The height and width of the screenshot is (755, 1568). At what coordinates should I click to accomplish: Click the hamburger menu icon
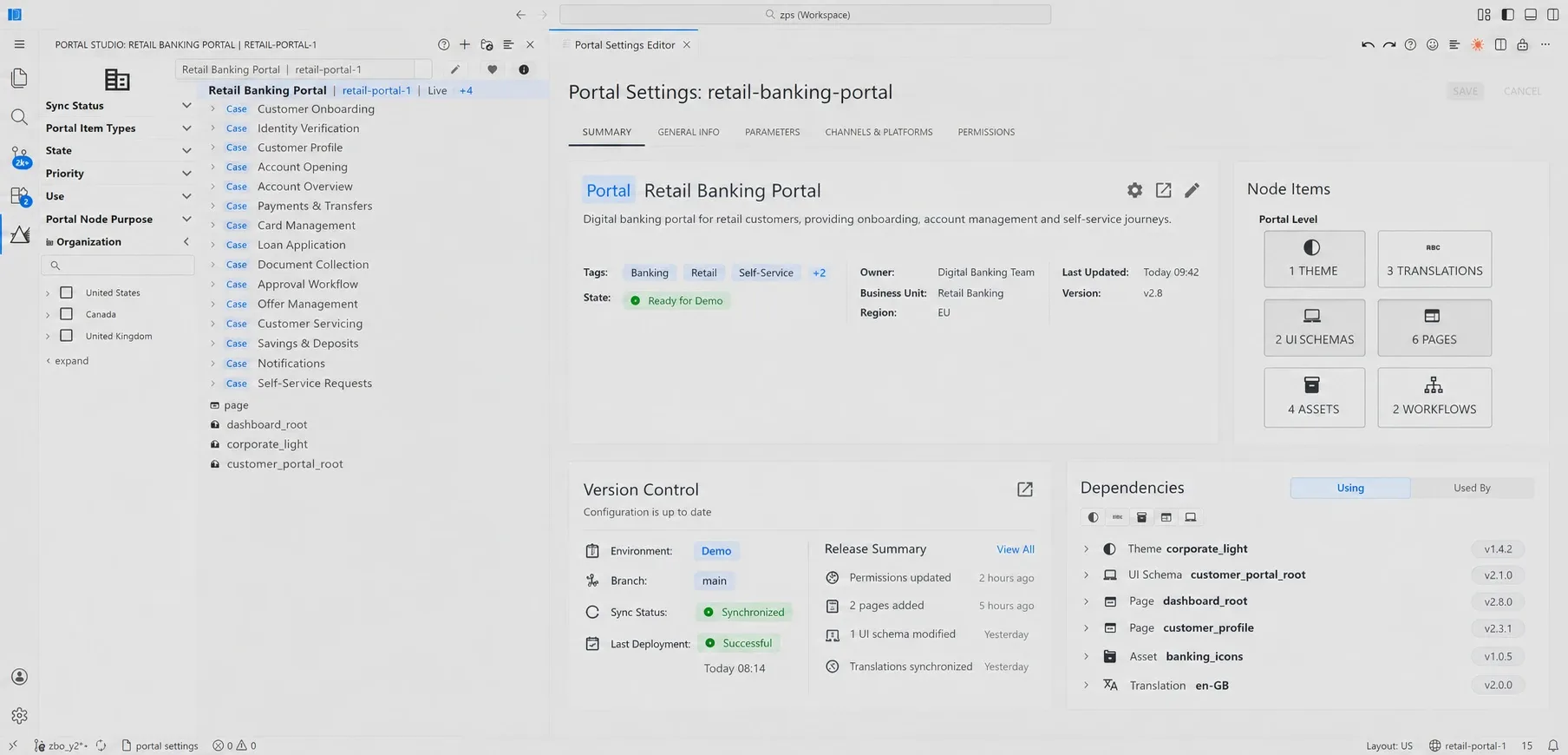19,44
